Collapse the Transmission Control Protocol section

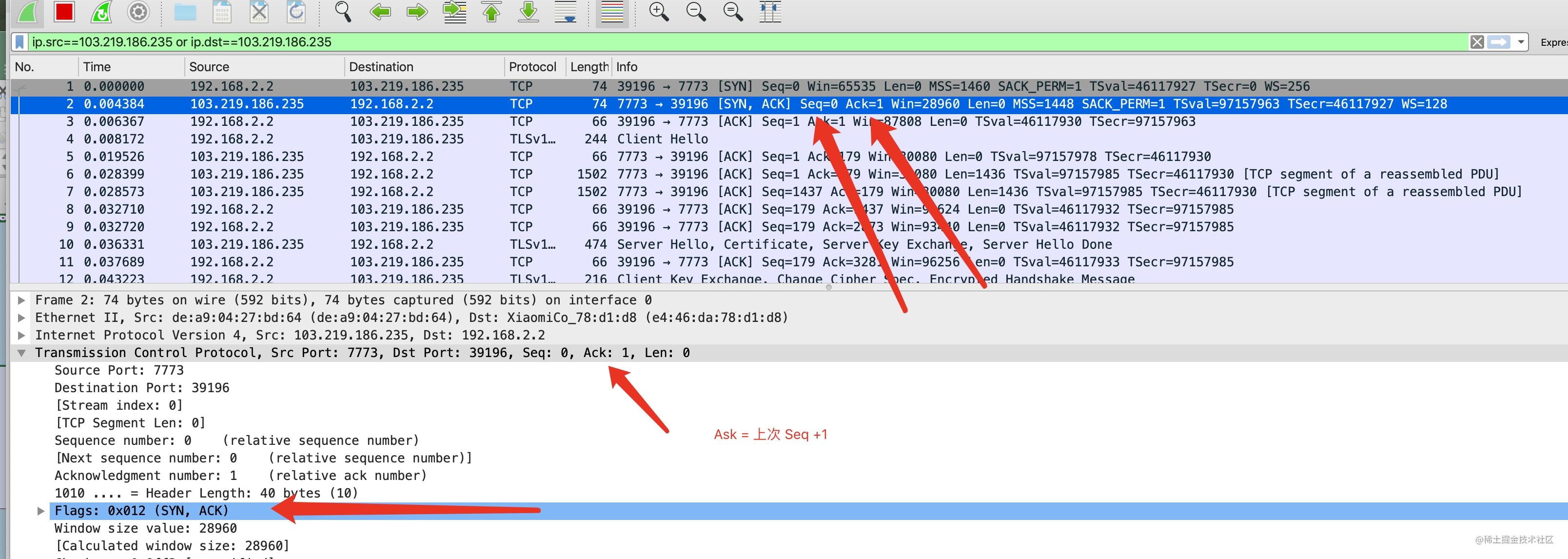point(21,353)
